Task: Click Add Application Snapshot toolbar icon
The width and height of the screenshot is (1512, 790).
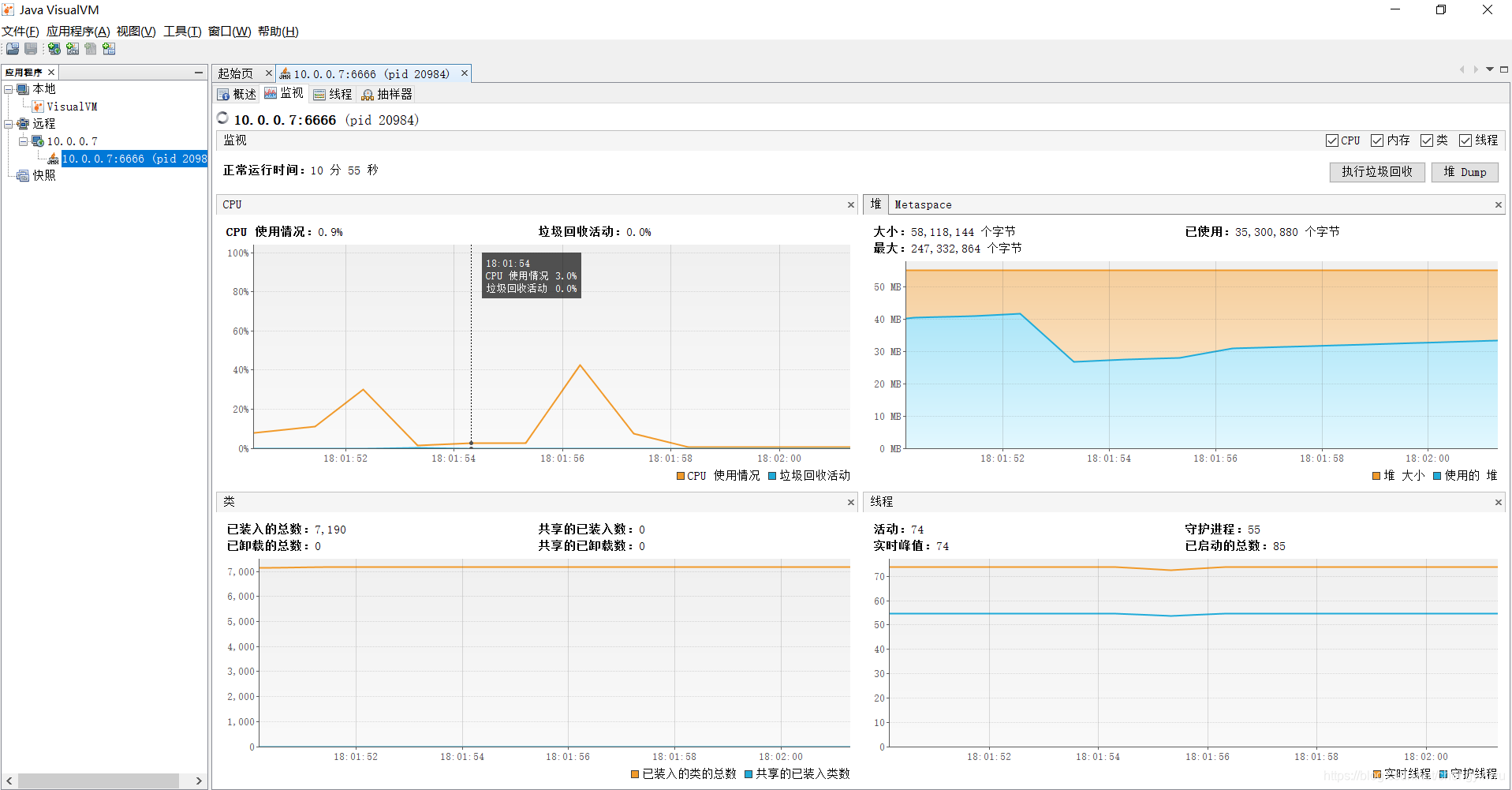Action: tap(109, 49)
